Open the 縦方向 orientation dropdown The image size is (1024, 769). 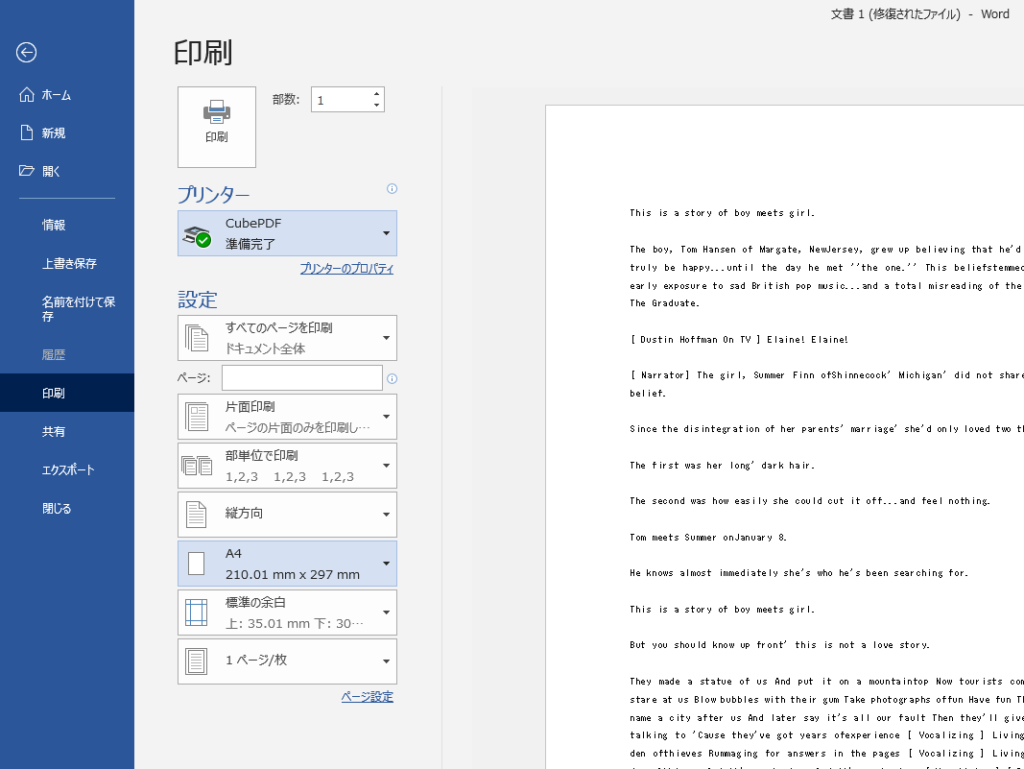coord(287,514)
